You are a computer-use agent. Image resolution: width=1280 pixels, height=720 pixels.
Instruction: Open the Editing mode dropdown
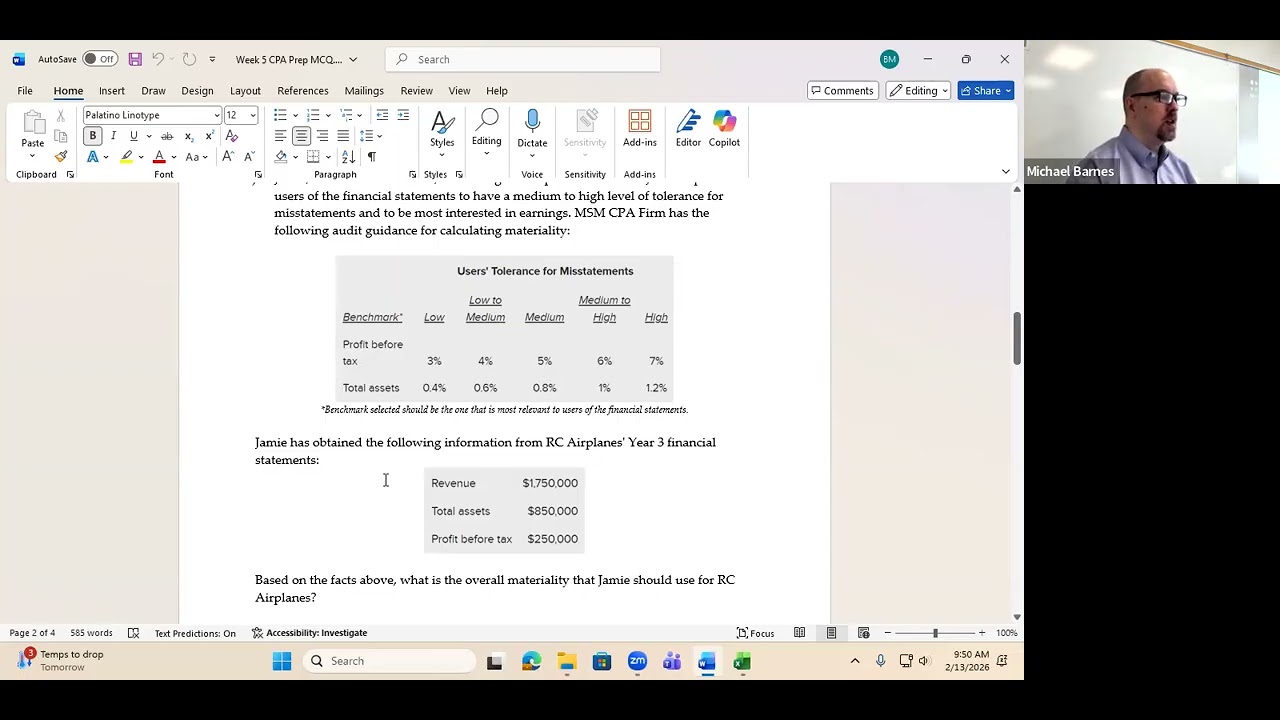point(919,91)
